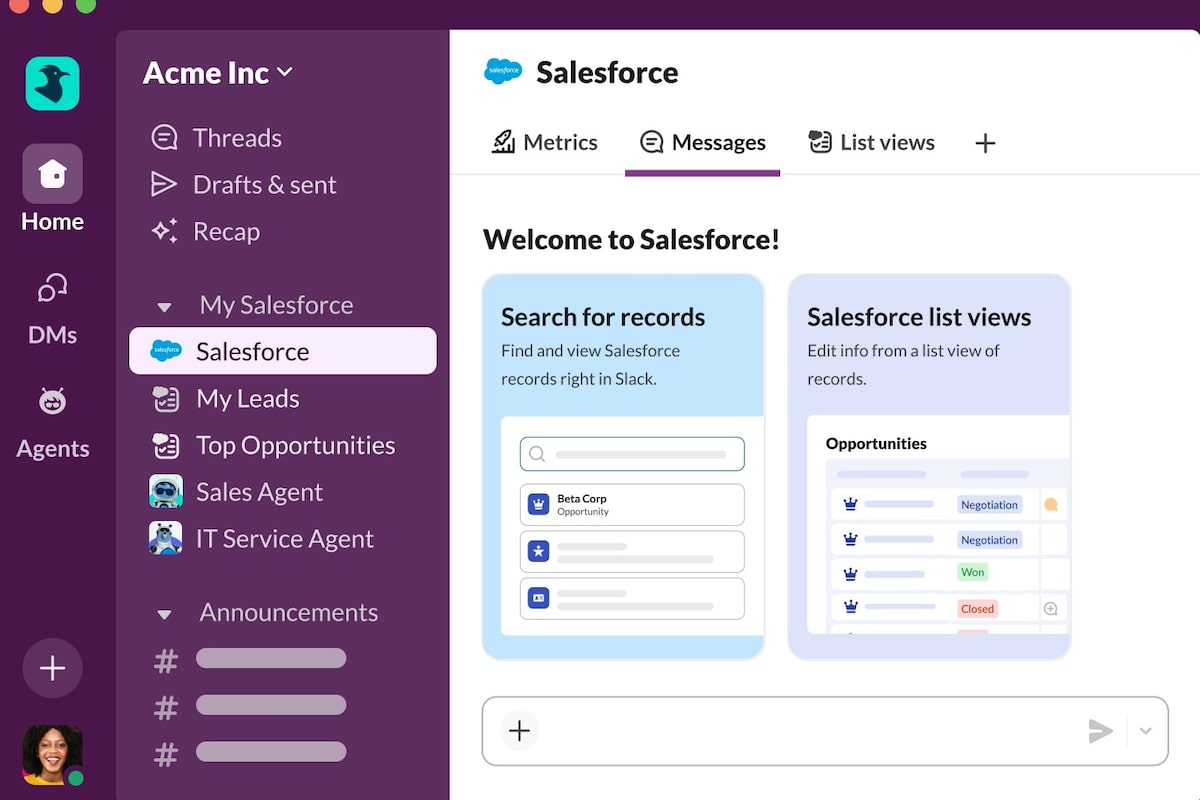Open the Recap view

coord(226,232)
